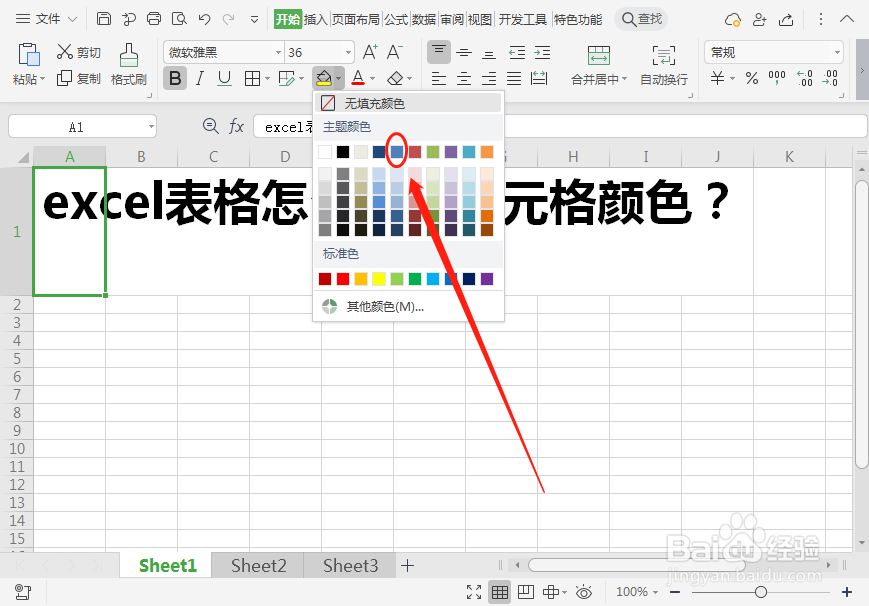Click the 查找 search button

pos(642,19)
